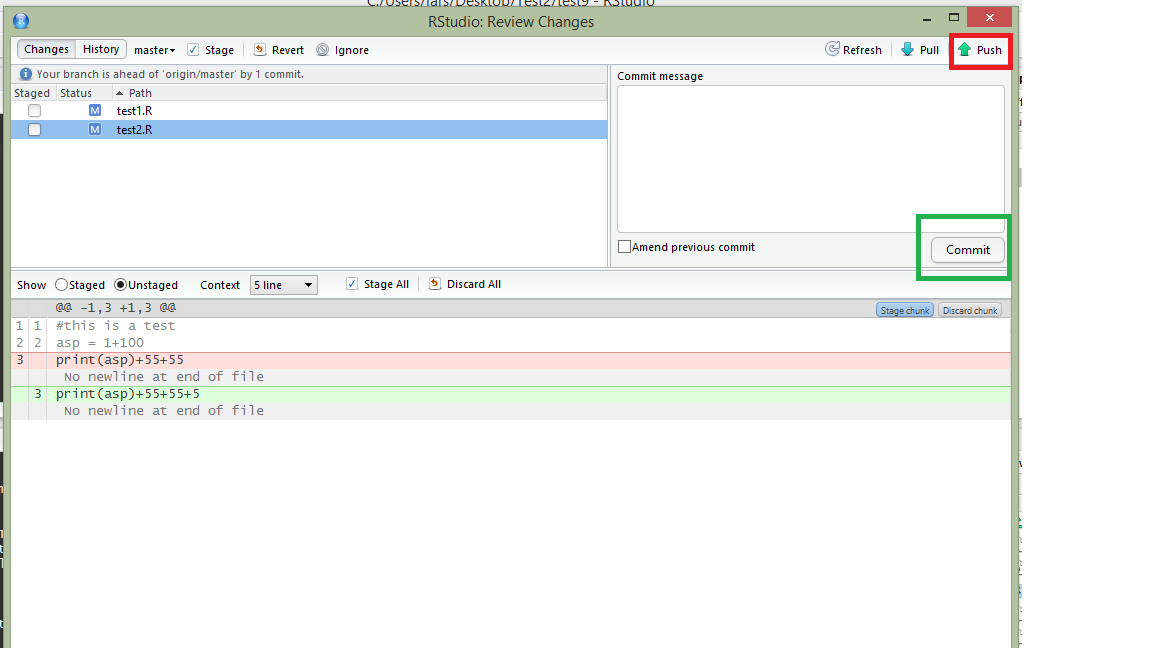Click the Refresh label text
The height and width of the screenshot is (648, 1152).
tap(862, 50)
